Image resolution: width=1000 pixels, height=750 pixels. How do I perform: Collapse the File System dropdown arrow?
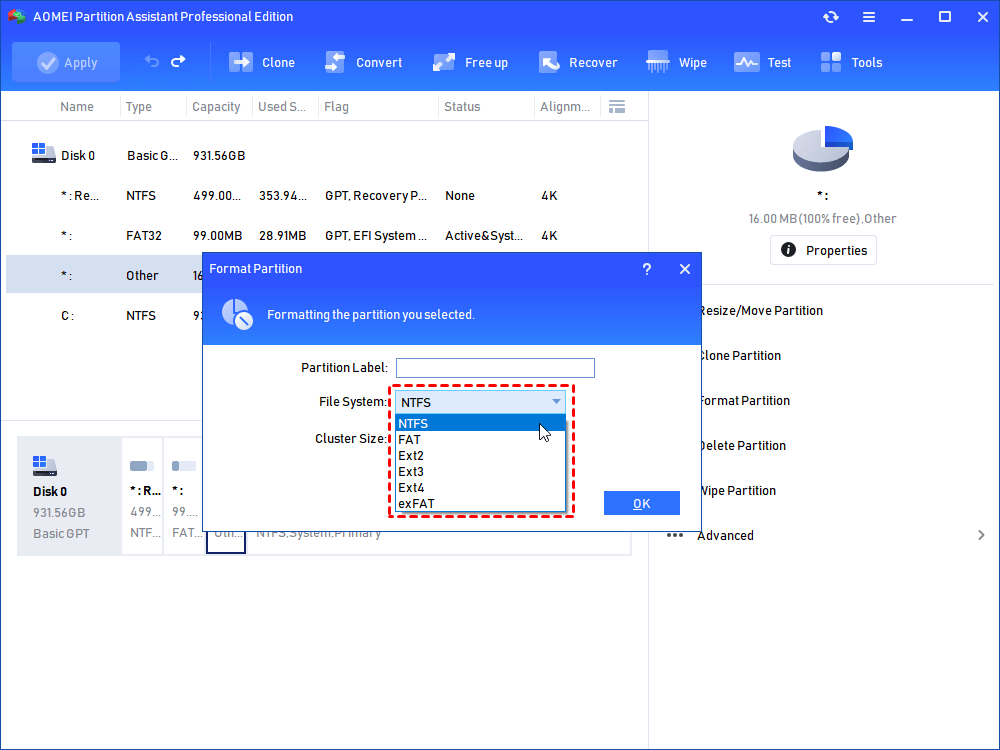tap(556, 402)
